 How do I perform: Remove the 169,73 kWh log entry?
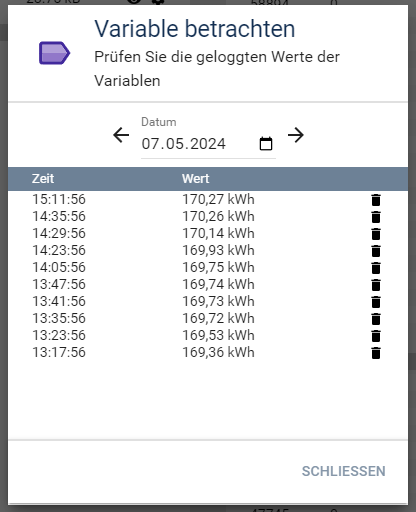coord(376,302)
